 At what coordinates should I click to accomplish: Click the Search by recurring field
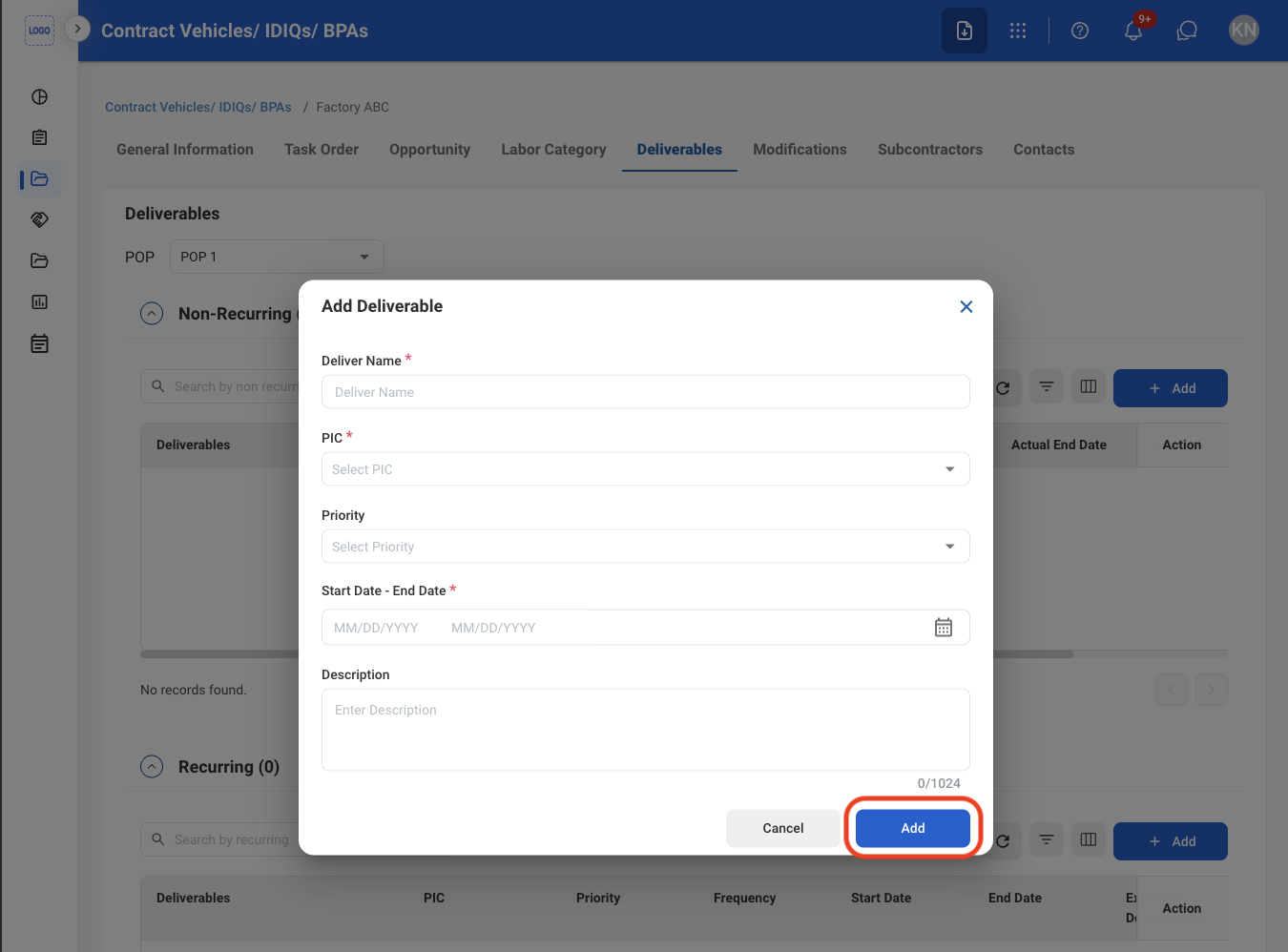(x=220, y=839)
